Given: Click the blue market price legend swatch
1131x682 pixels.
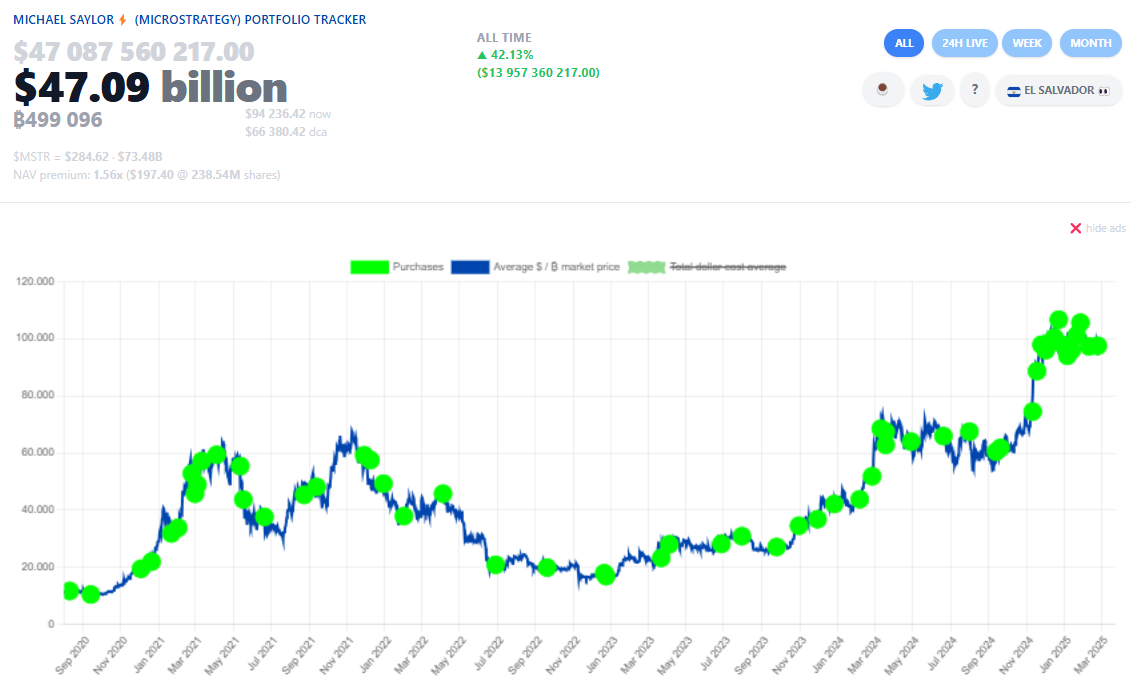Looking at the screenshot, I should pos(470,267).
